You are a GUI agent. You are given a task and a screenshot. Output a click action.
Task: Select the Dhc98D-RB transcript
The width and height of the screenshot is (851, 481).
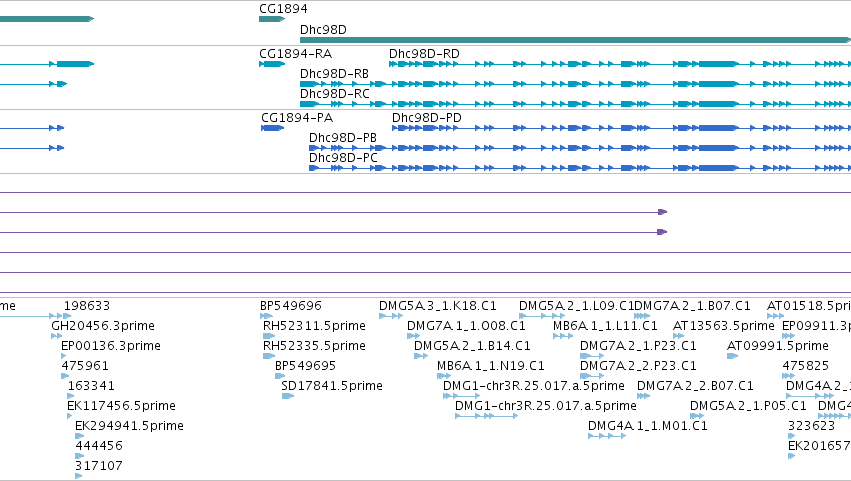pos(575,84)
